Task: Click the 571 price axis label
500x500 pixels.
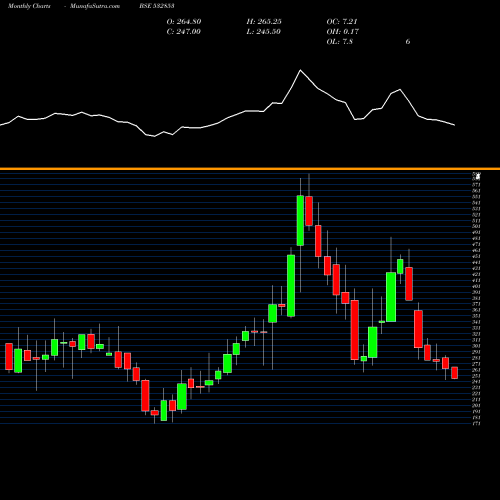Action: coord(476,185)
